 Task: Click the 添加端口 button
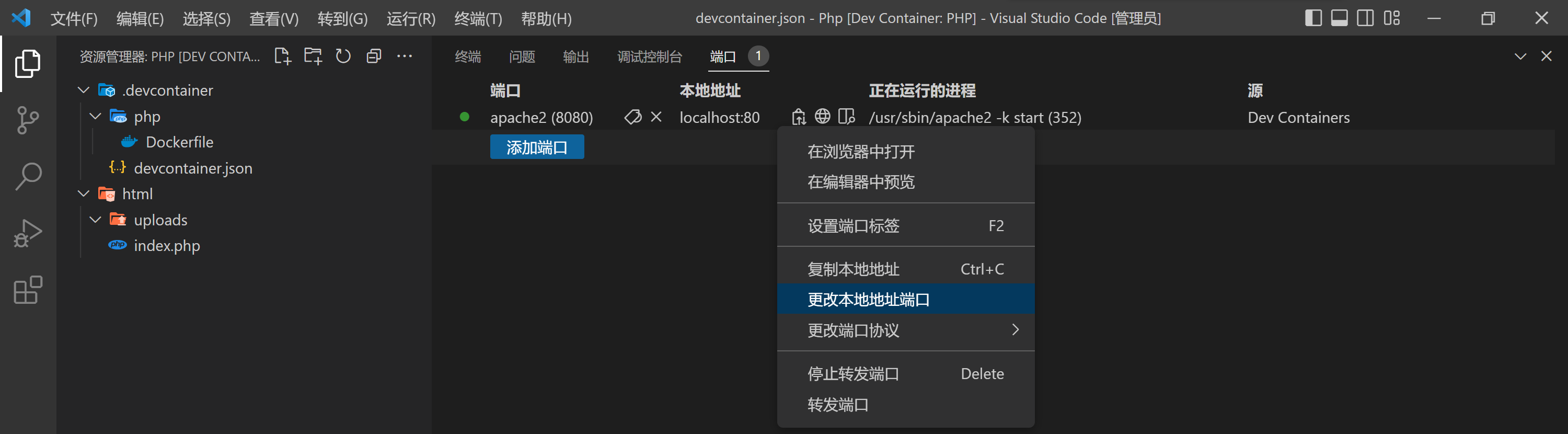[x=537, y=147]
